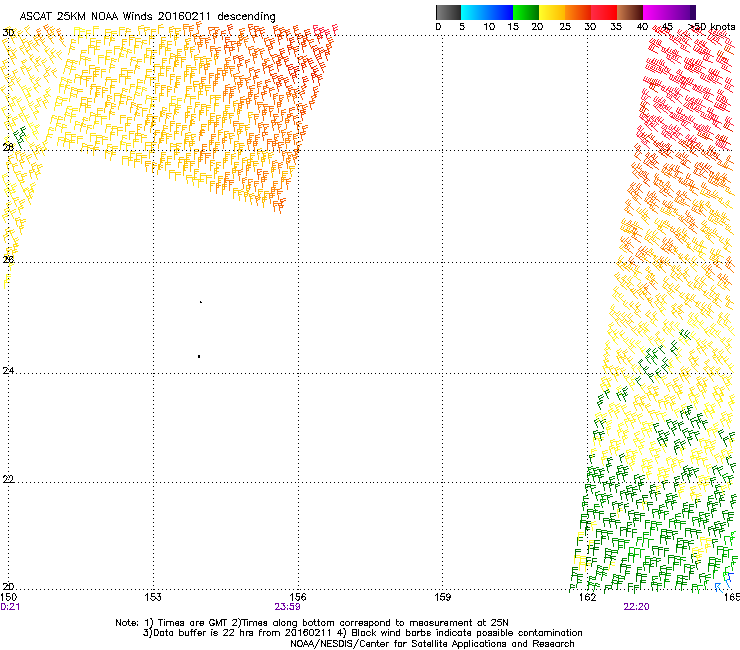Click the legend tick label '25'
This screenshot has height=650, width=740.
(x=565, y=27)
